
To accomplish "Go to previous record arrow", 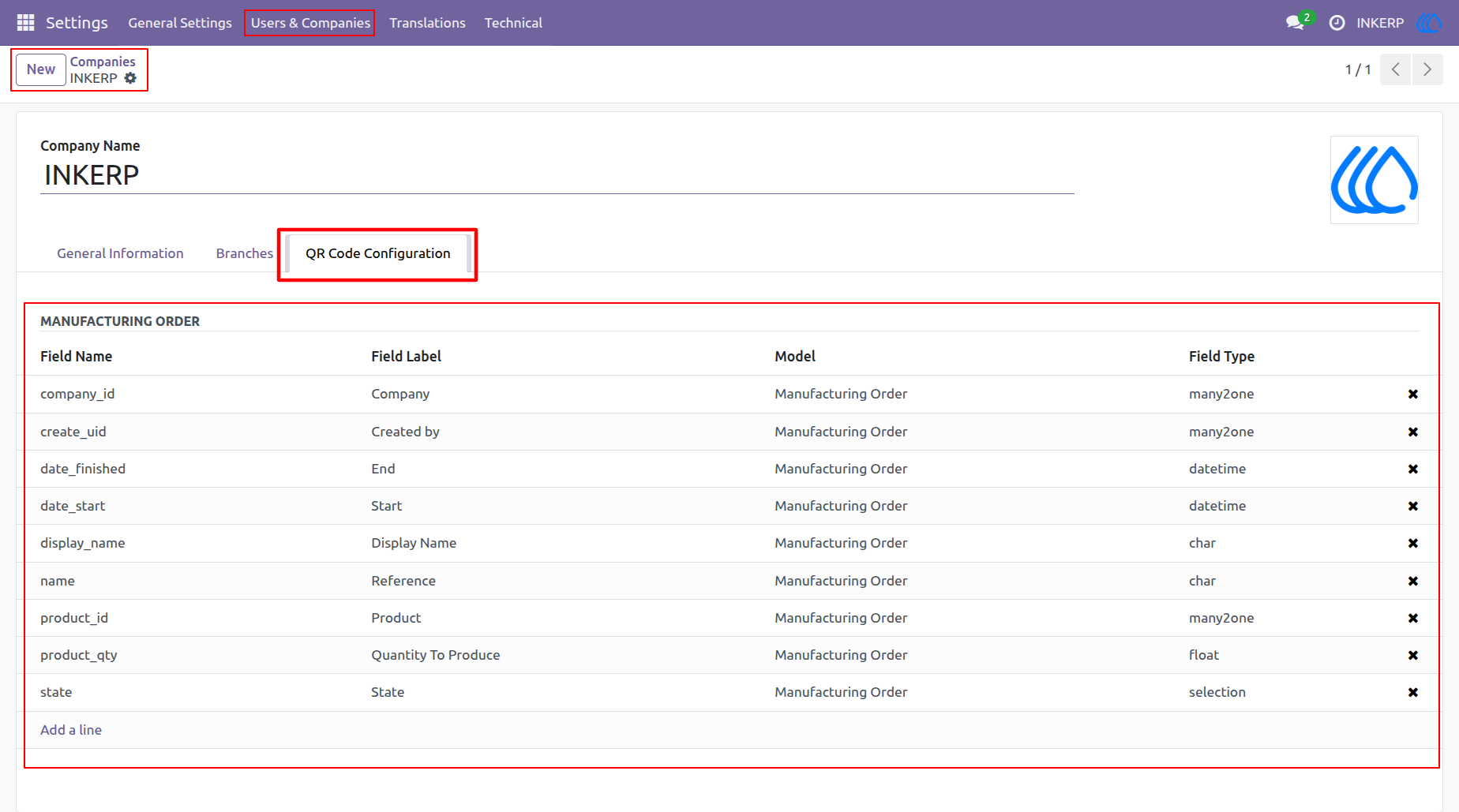I will 1396,69.
